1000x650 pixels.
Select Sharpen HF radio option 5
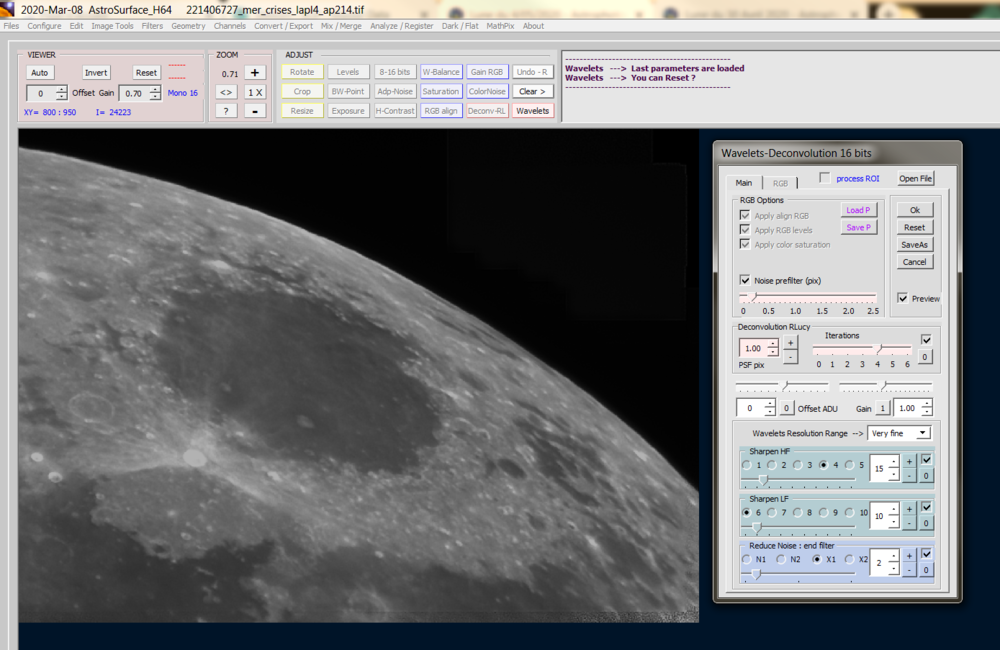850,465
